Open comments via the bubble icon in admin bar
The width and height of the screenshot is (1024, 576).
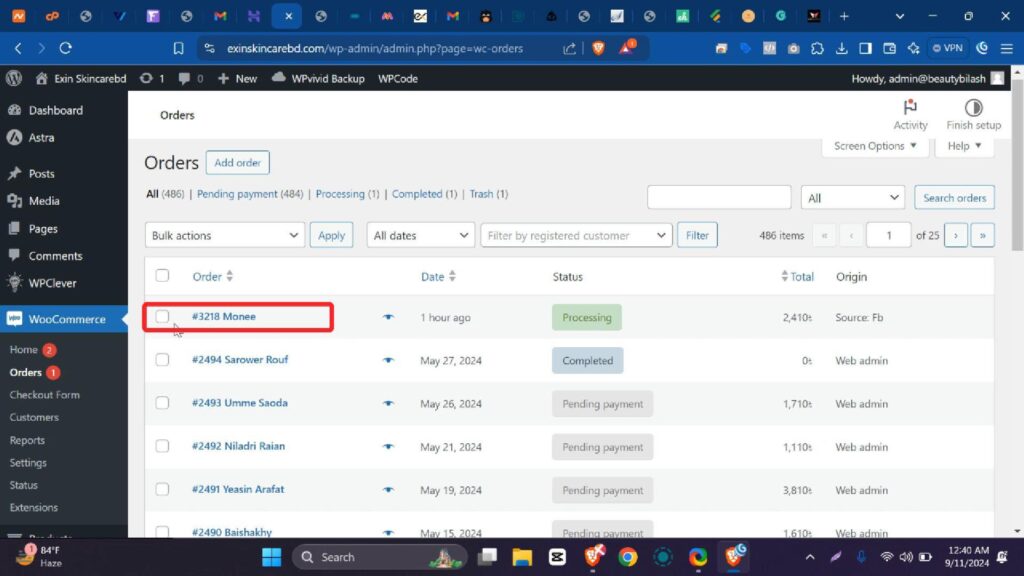pyautogui.click(x=183, y=78)
